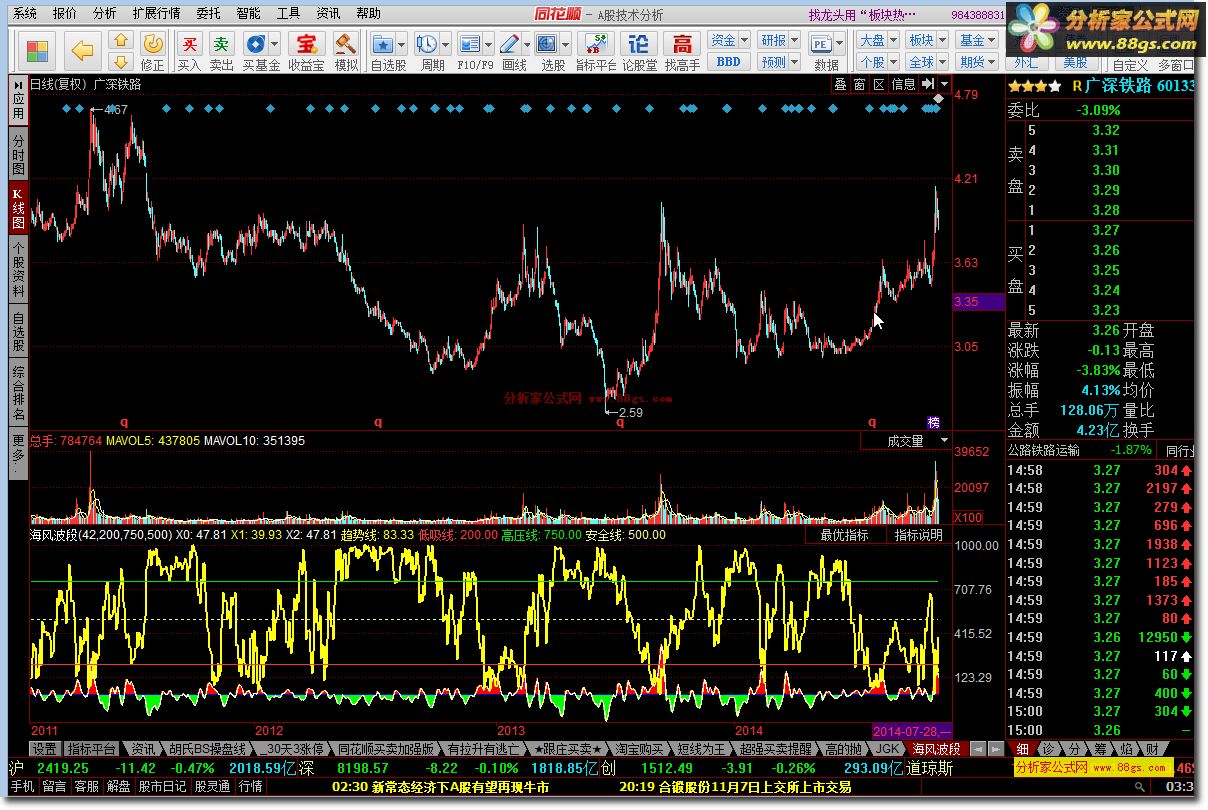Click the 叠 overlay button in chart header

pos(841,84)
